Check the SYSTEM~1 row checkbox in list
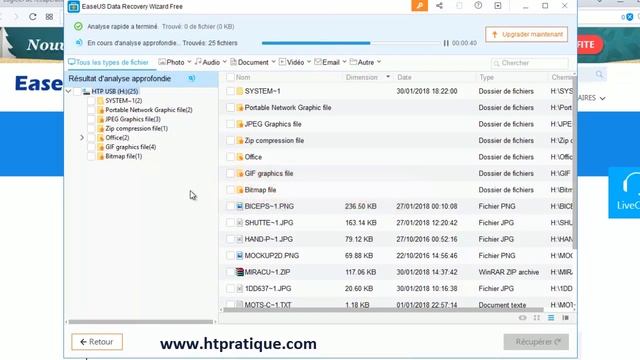 click(230, 91)
